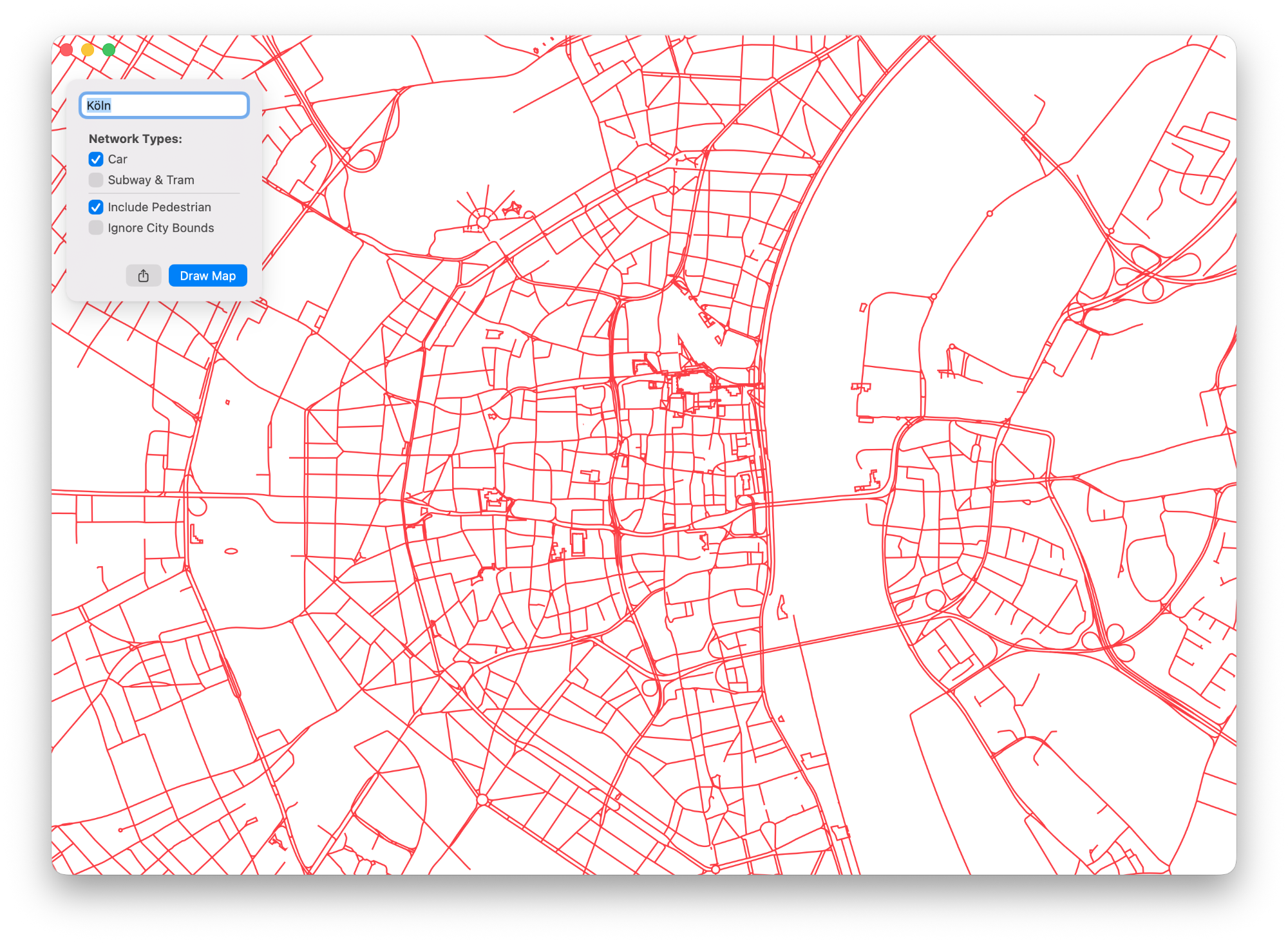Click the 'Subway & Tram' label text
1288x943 pixels.
151,180
